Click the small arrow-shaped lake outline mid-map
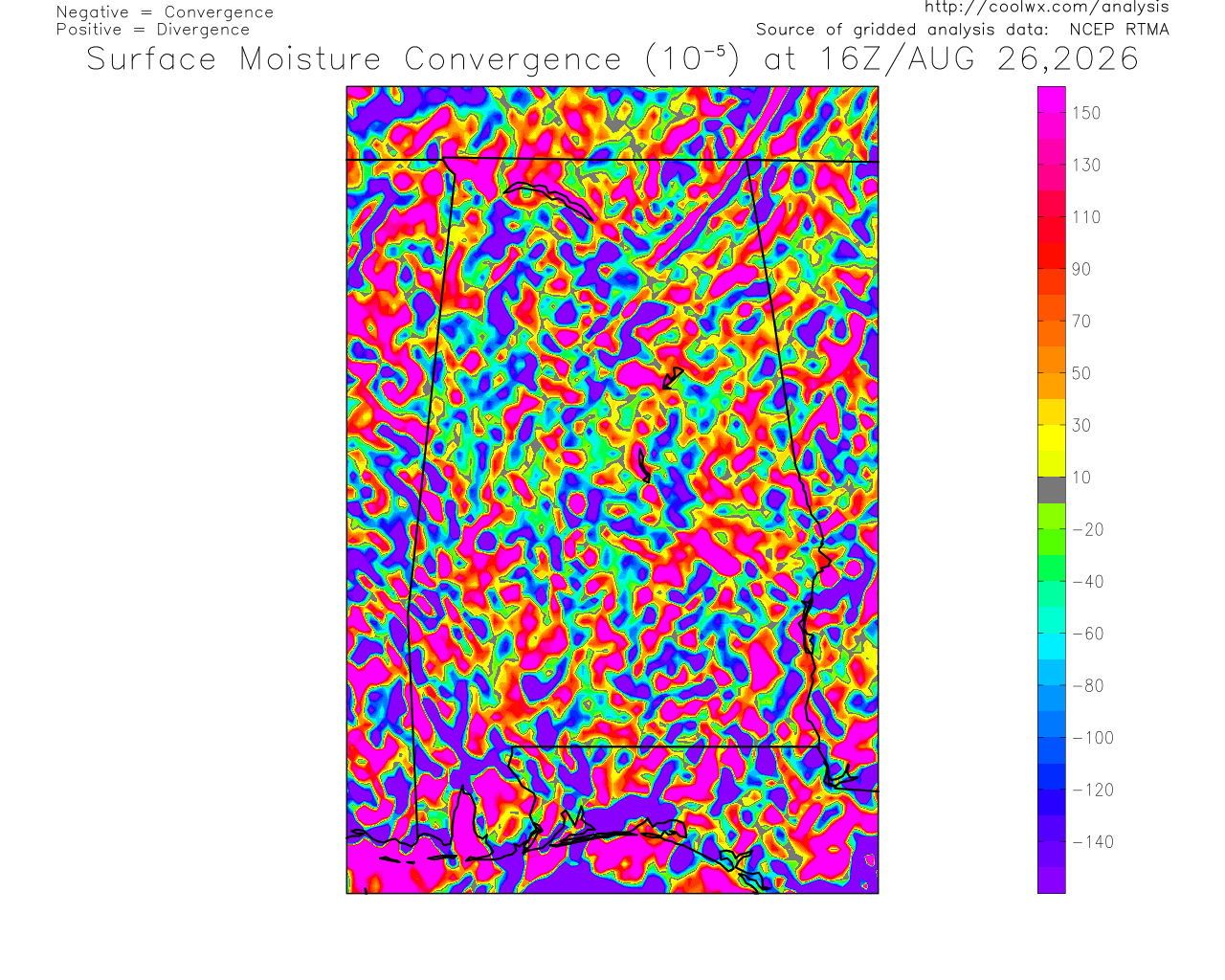The image size is (1225, 980). (673, 378)
